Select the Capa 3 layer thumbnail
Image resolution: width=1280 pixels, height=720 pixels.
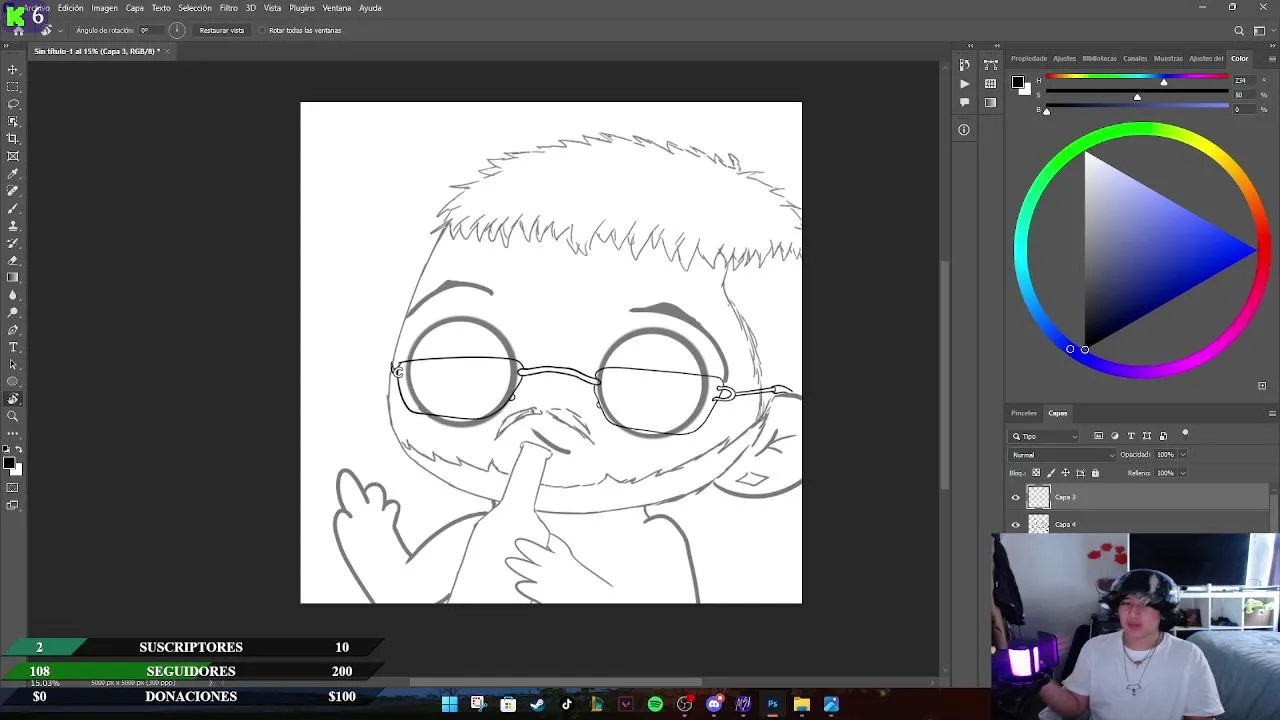[1039, 497]
